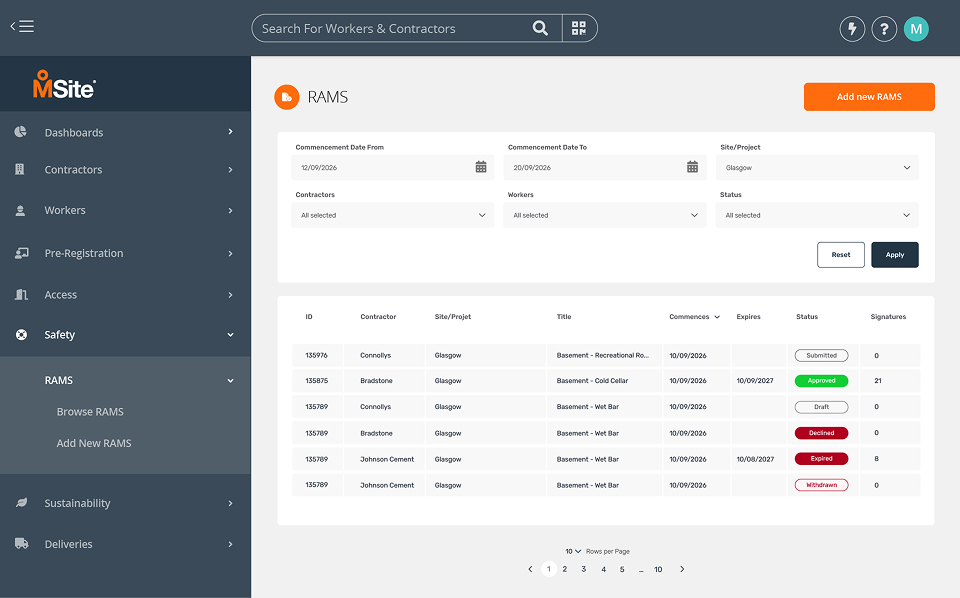This screenshot has width=960, height=598.
Task: Expand the Dashboards menu chevron
Action: point(230,132)
